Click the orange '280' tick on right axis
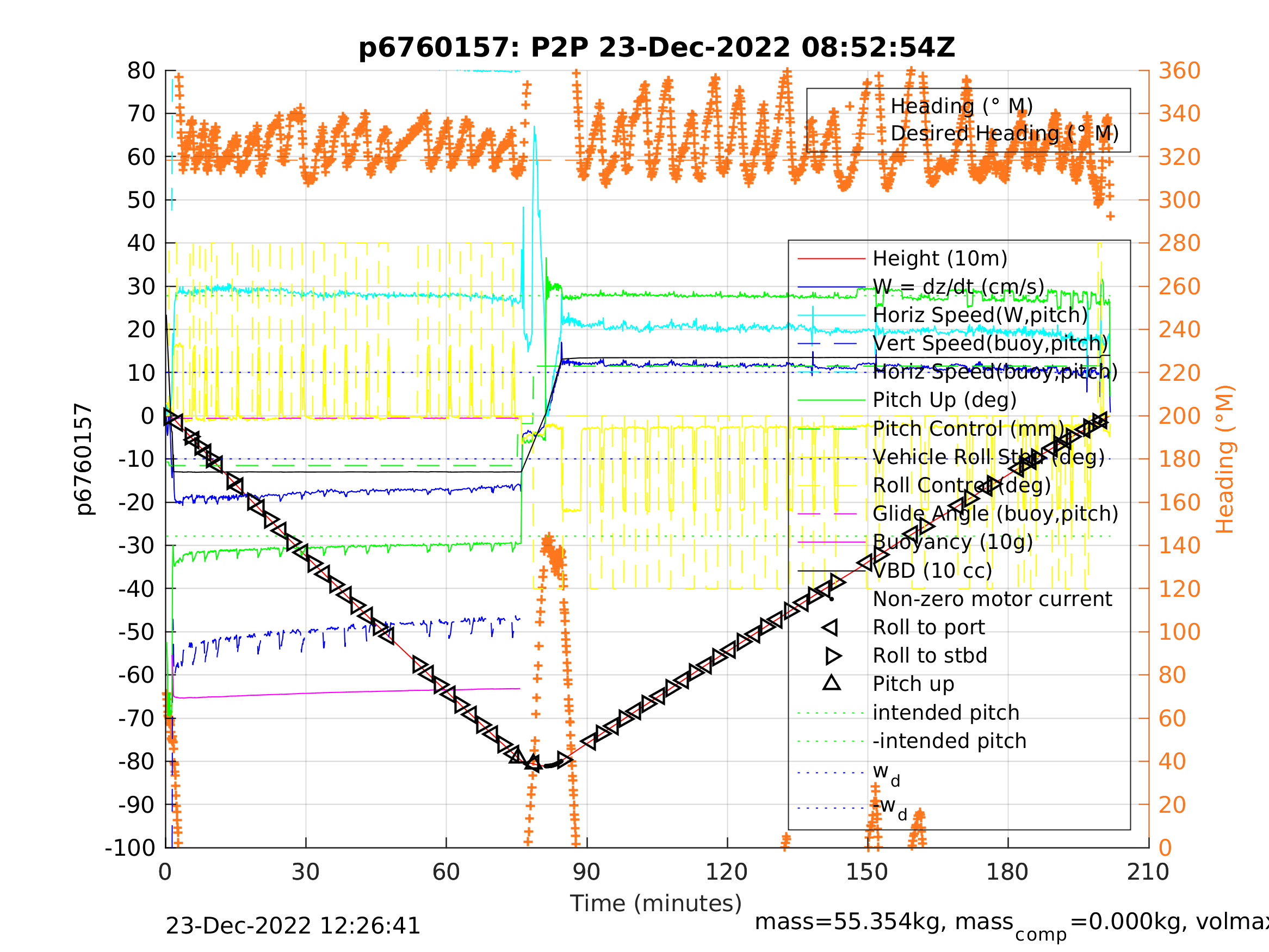Screen dimensions: 1269x952 [1180, 243]
